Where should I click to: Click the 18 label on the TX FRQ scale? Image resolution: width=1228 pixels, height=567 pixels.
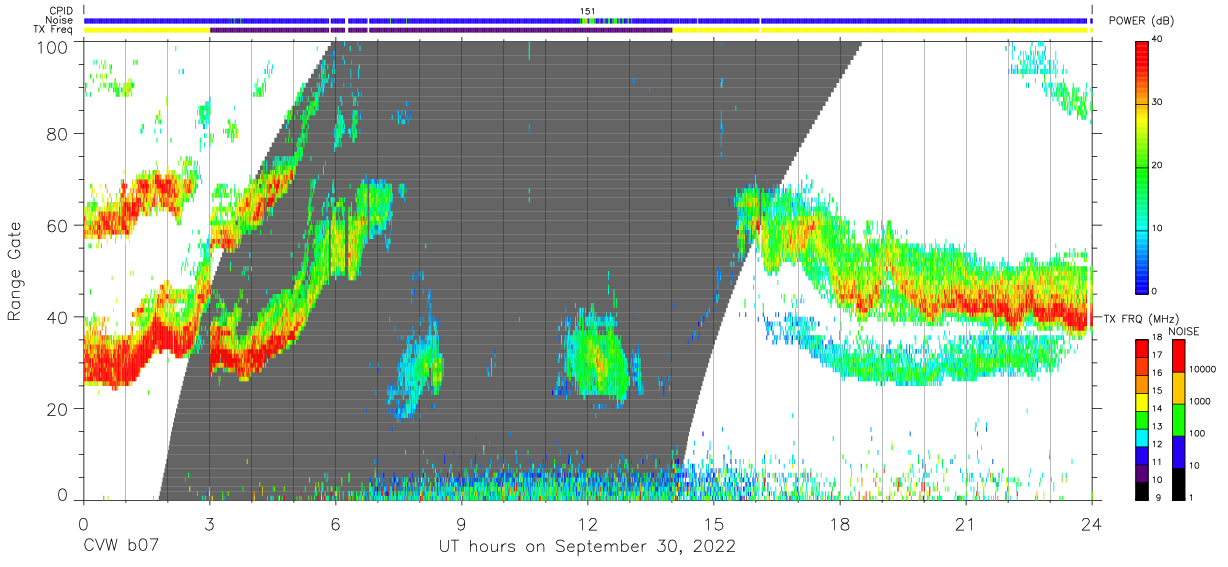tap(1157, 337)
